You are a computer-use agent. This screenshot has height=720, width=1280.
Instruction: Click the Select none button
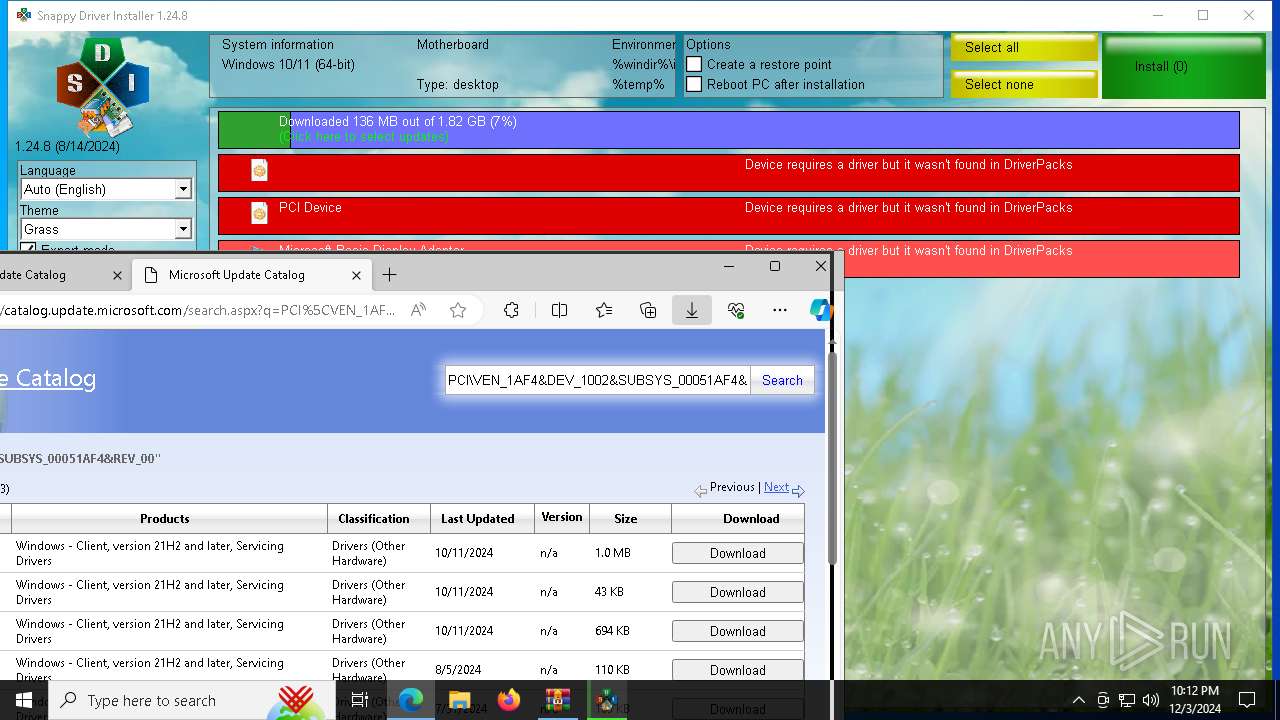[x=1024, y=84]
